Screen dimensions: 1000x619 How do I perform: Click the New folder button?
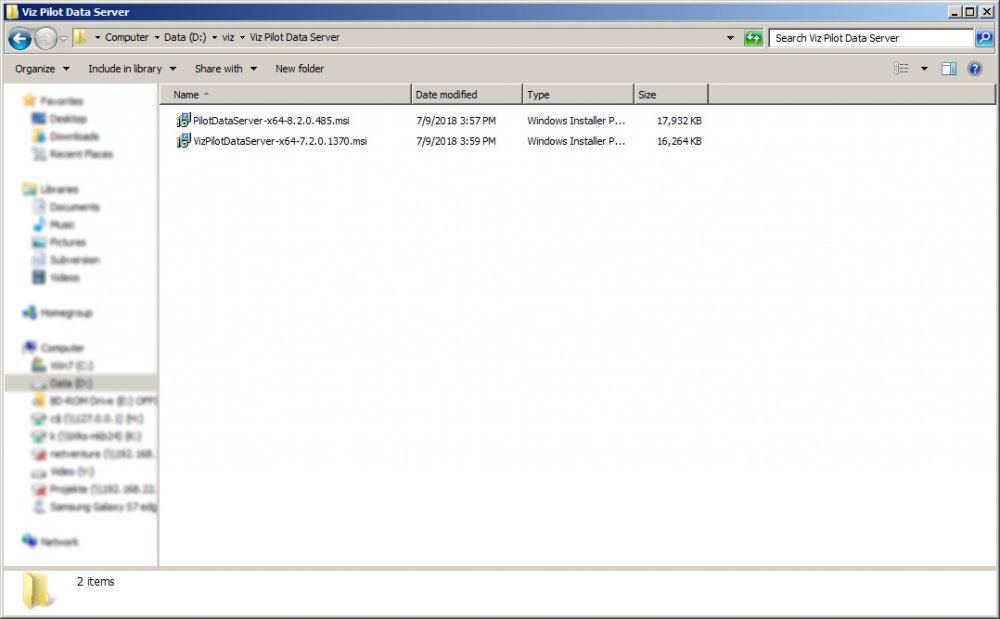tap(299, 69)
